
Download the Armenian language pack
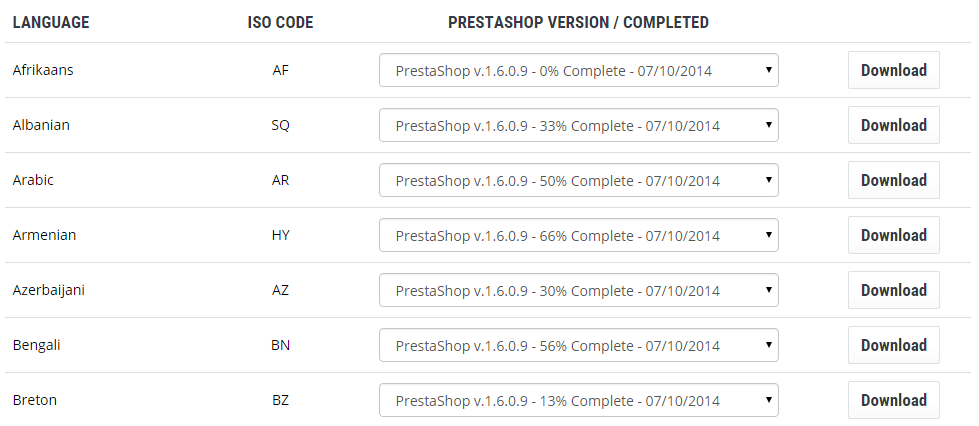[x=893, y=235]
